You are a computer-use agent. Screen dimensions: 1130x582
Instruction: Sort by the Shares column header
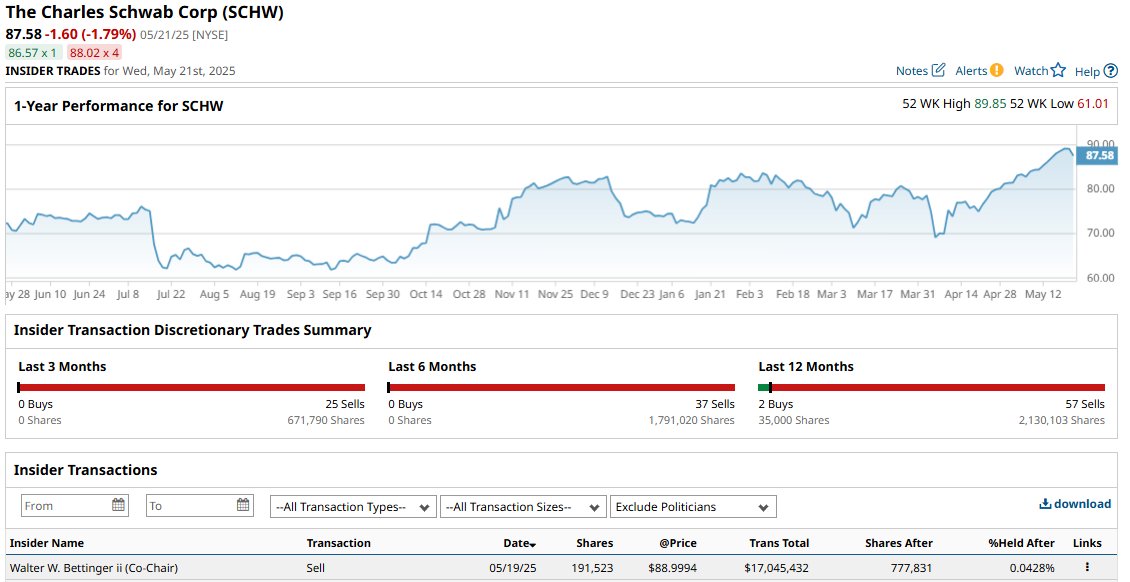pos(595,543)
